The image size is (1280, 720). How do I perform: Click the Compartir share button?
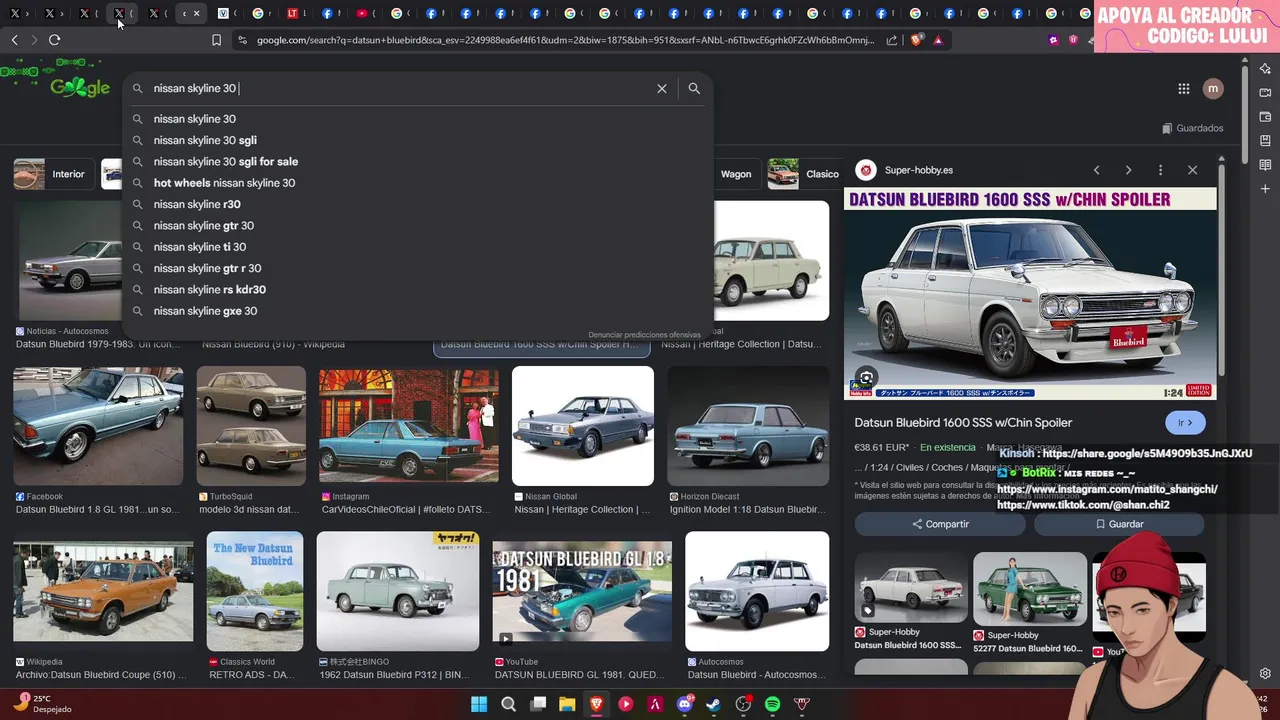pos(940,524)
